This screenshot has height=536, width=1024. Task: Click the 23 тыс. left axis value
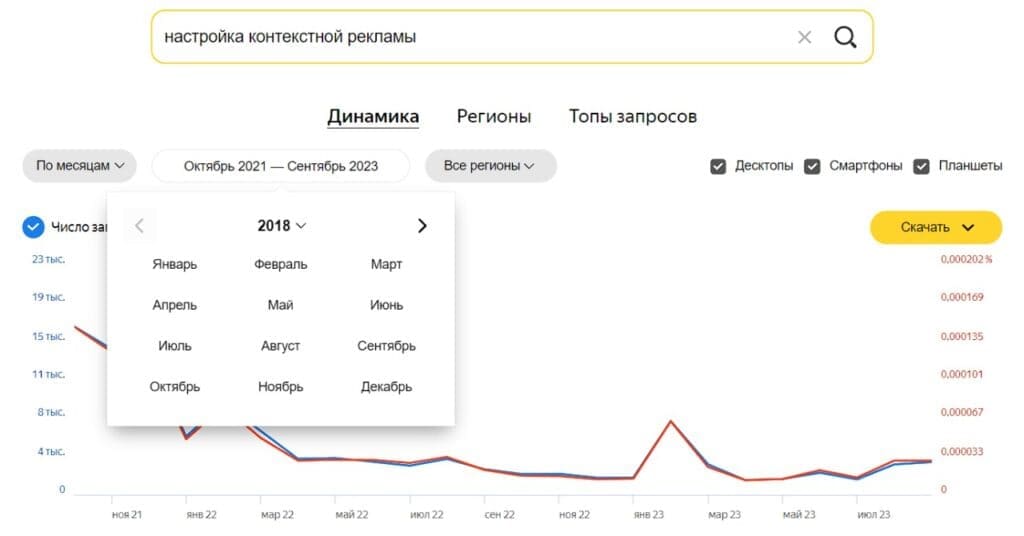pos(48,259)
